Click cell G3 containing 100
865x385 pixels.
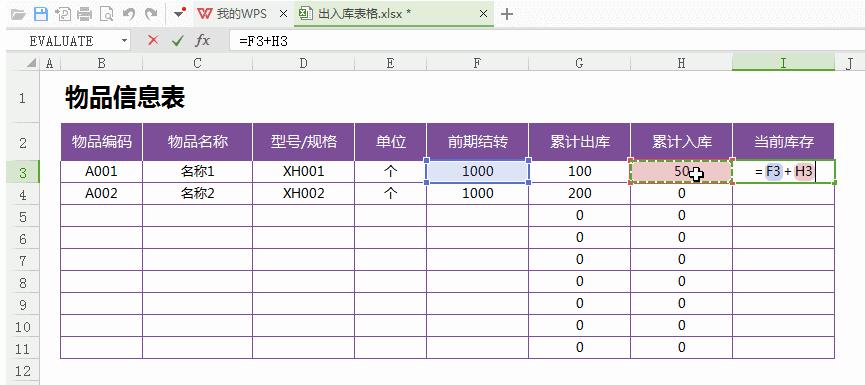pyautogui.click(x=579, y=172)
